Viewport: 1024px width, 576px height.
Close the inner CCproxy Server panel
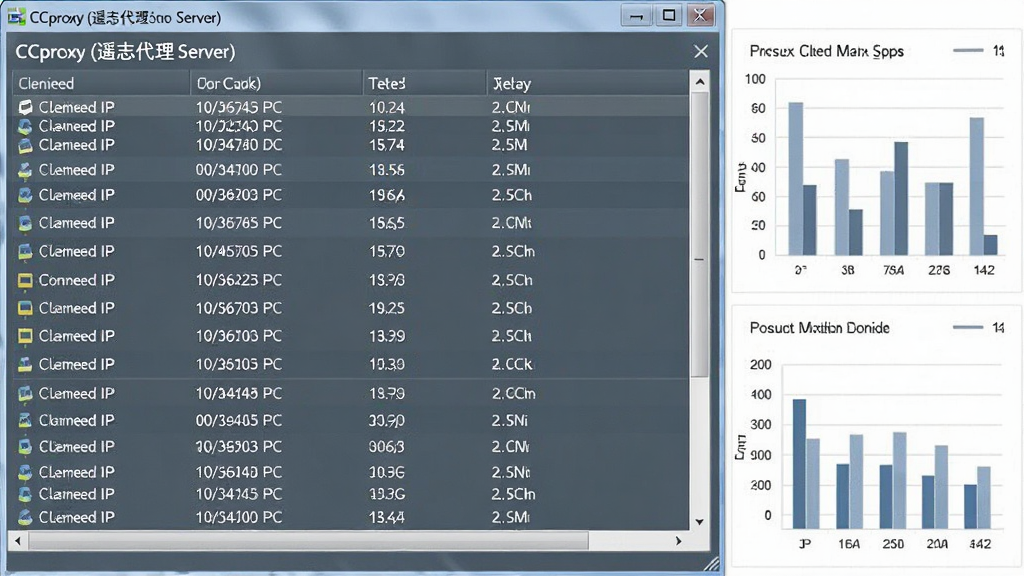point(701,51)
